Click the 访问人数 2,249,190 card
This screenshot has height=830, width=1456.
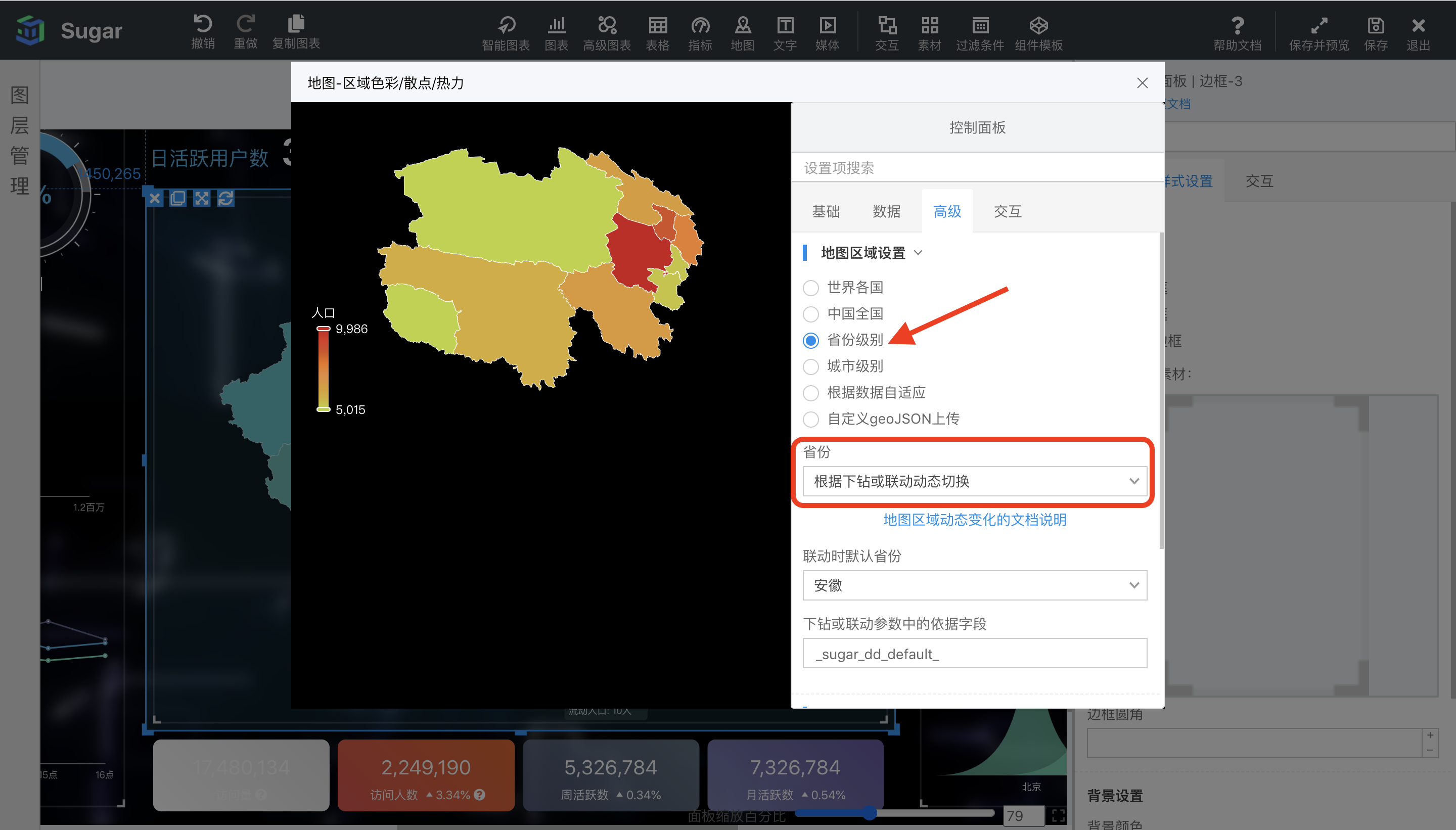coord(426,775)
